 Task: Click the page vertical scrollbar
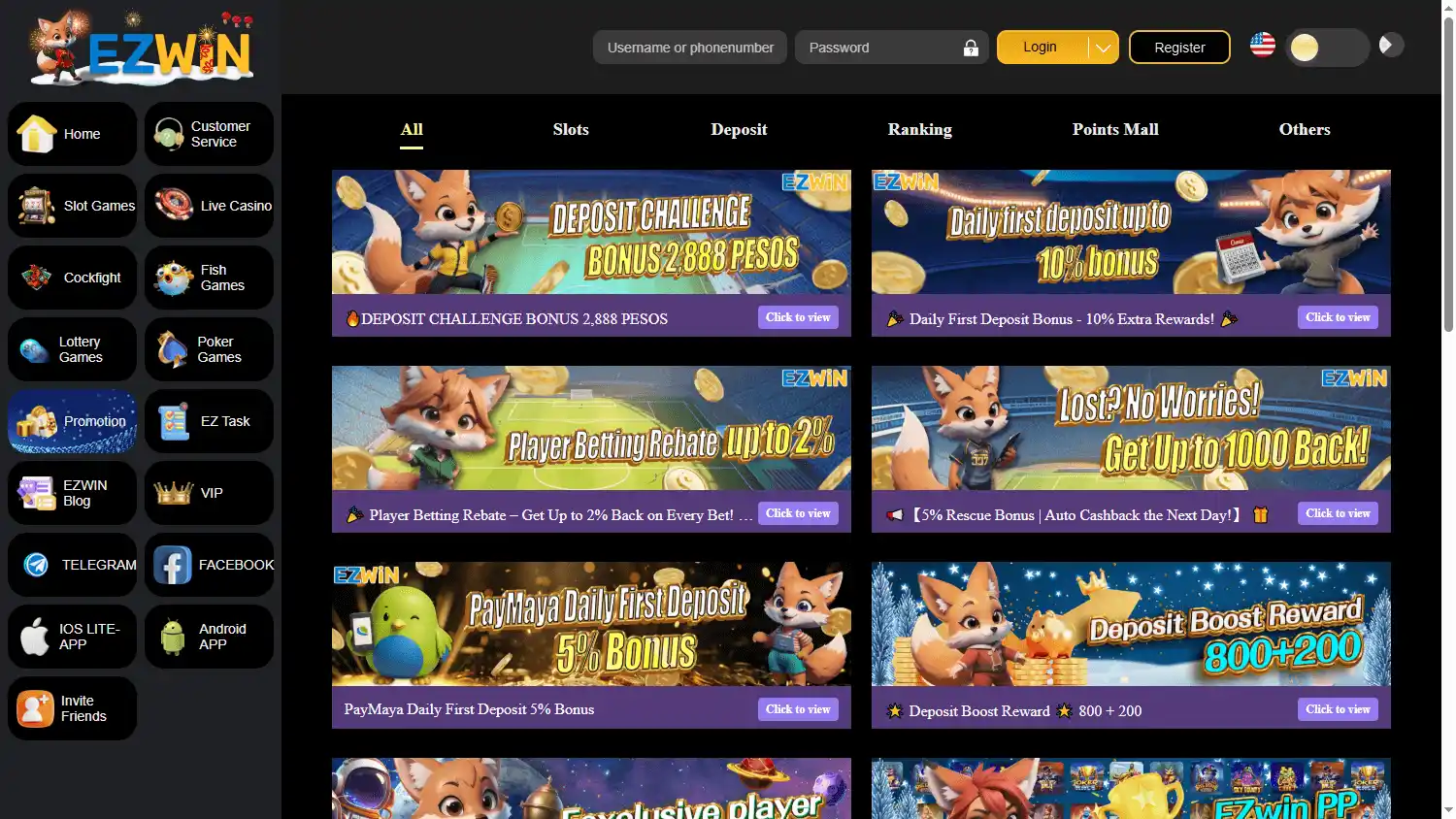coord(1448,175)
